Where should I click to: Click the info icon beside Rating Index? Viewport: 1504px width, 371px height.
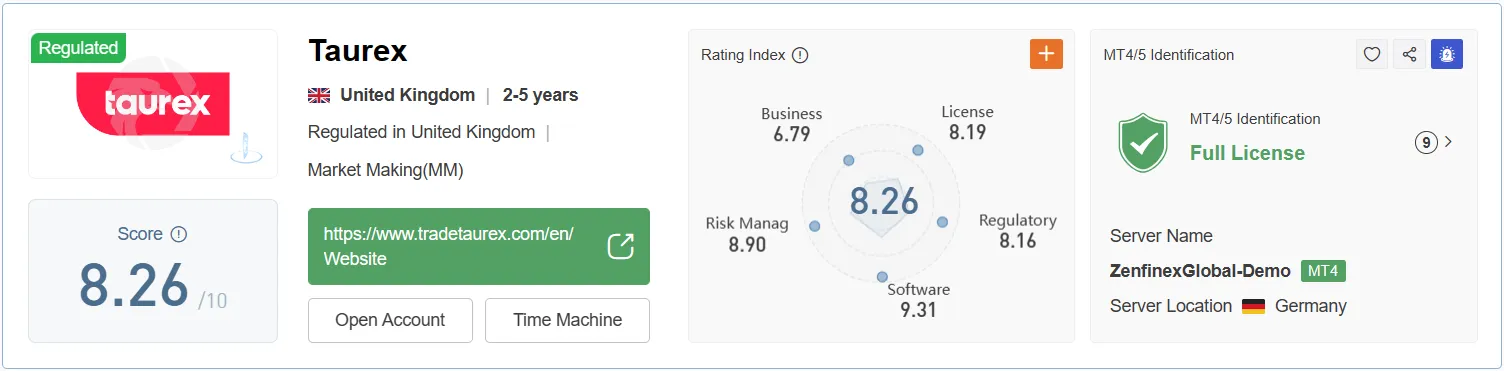pyautogui.click(x=800, y=55)
